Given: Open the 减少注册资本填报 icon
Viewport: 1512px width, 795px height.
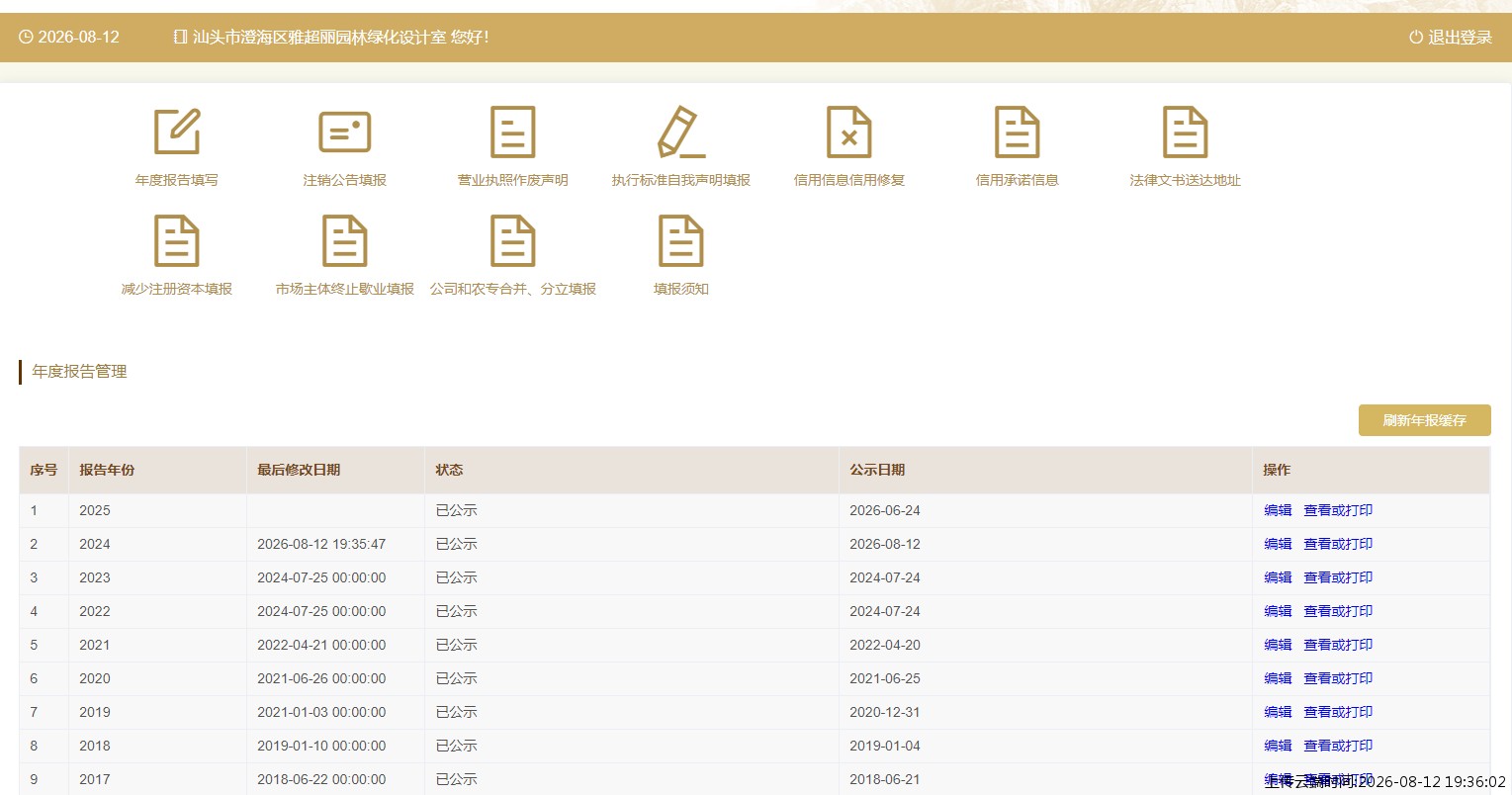Looking at the screenshot, I should [x=177, y=240].
